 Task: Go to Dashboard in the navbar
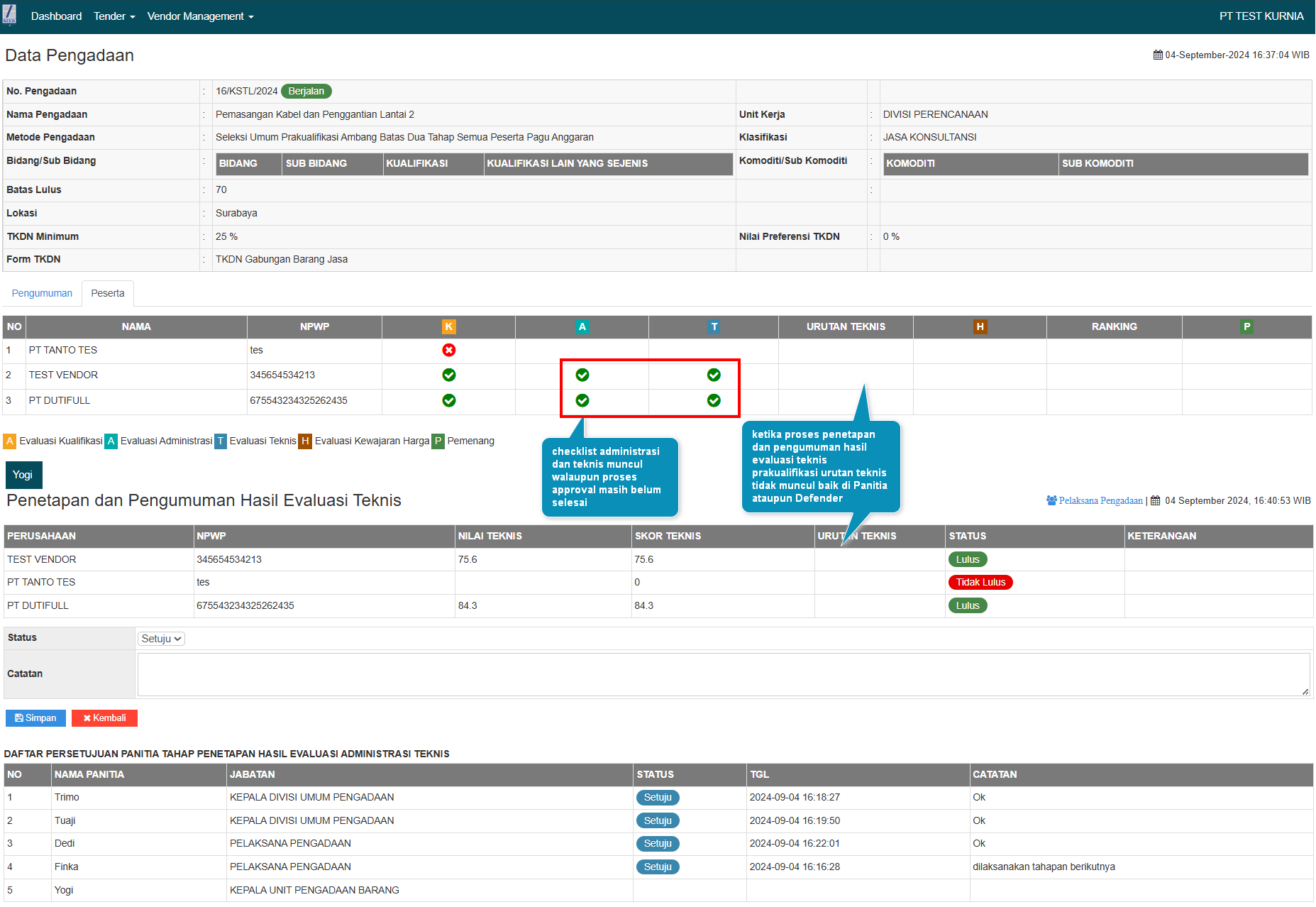tap(56, 16)
